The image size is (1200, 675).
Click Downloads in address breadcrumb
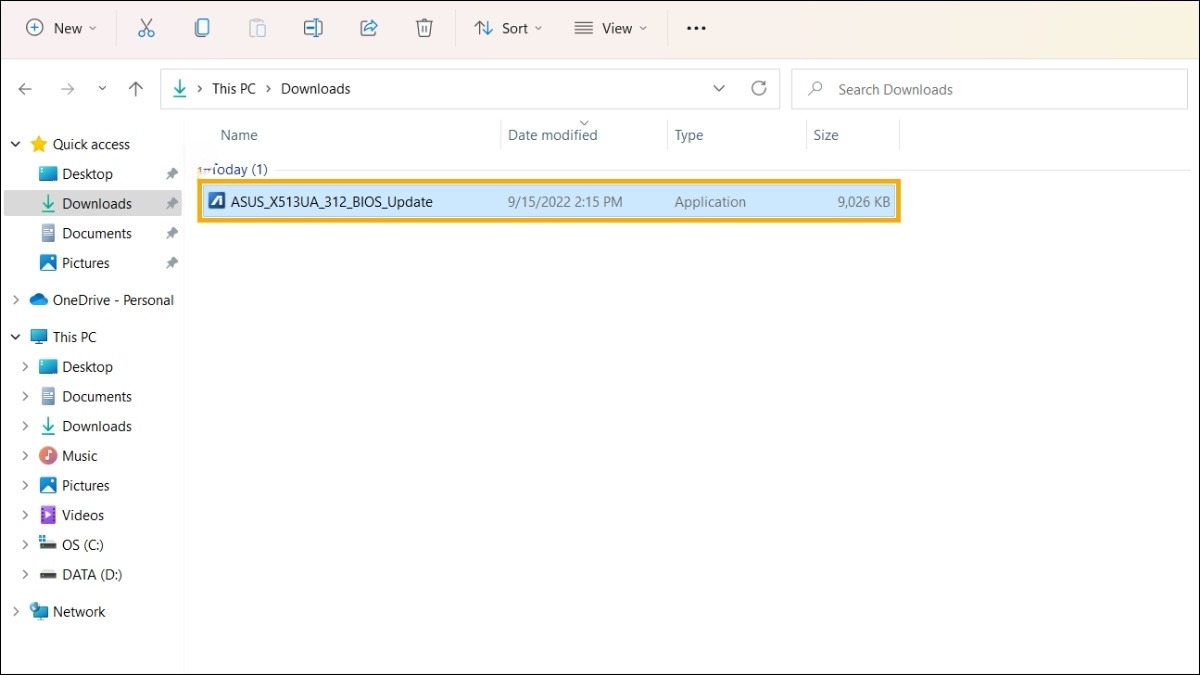tap(316, 88)
